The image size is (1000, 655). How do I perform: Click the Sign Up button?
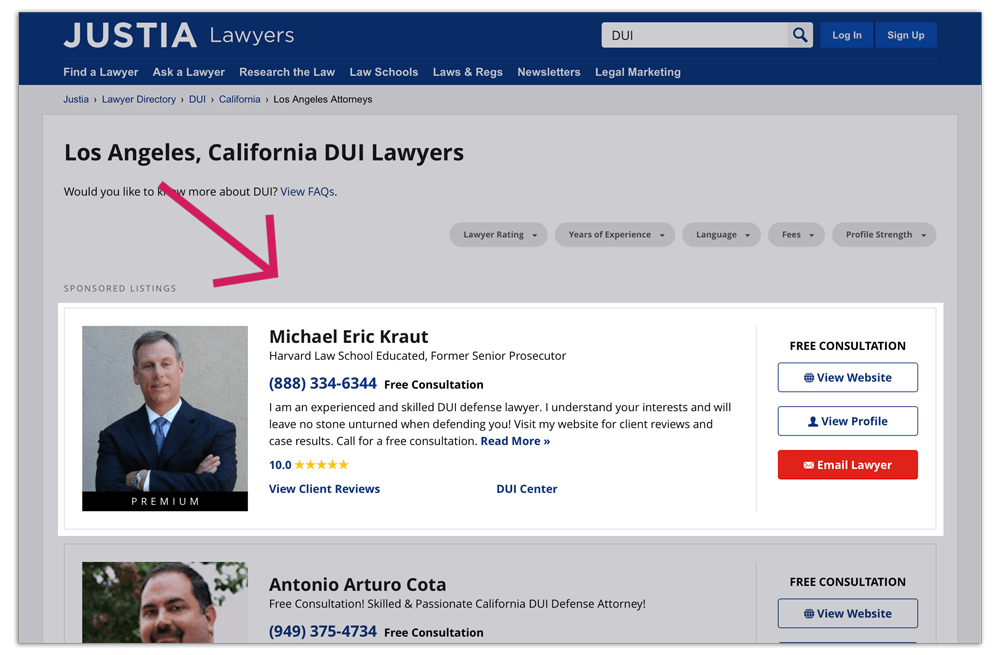click(906, 35)
